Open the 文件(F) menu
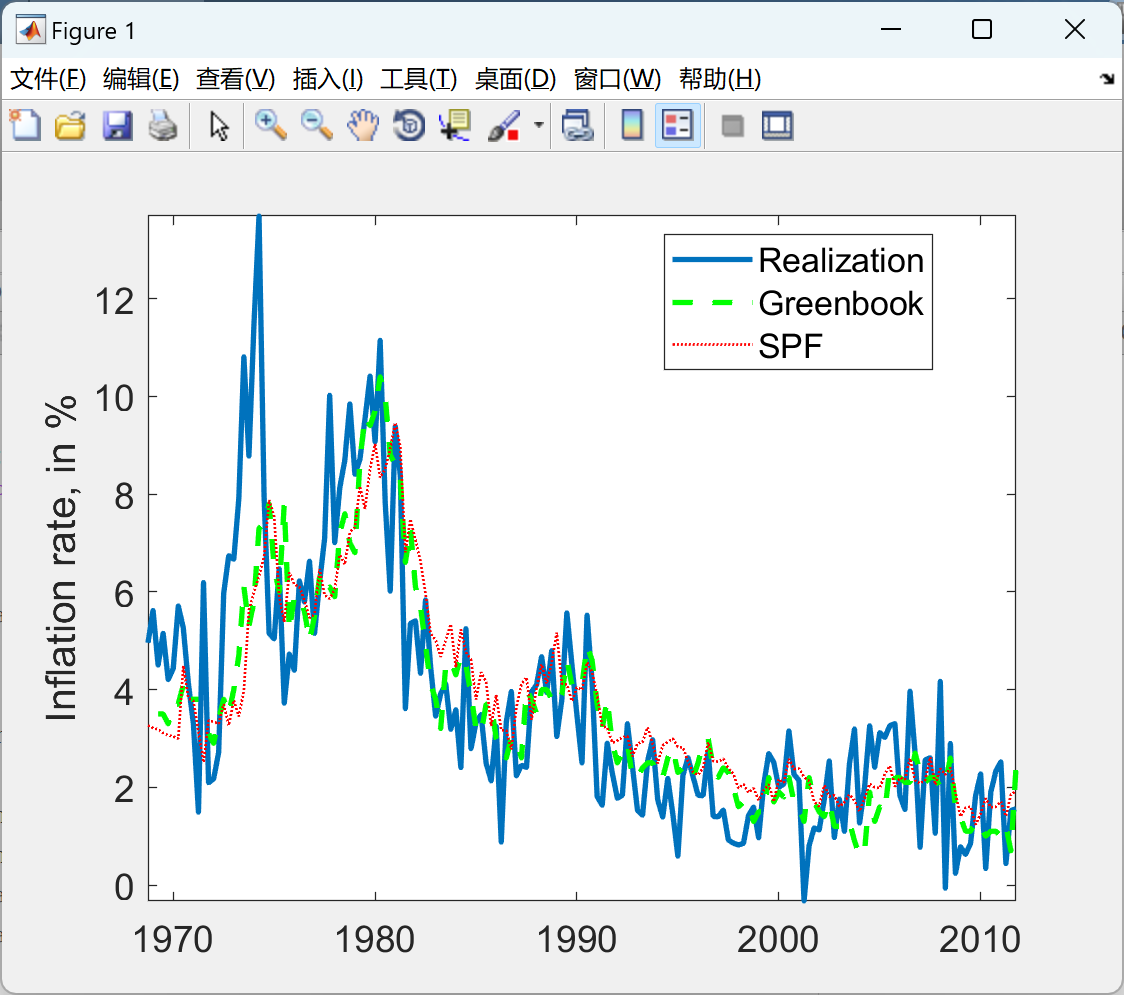 [x=48, y=79]
